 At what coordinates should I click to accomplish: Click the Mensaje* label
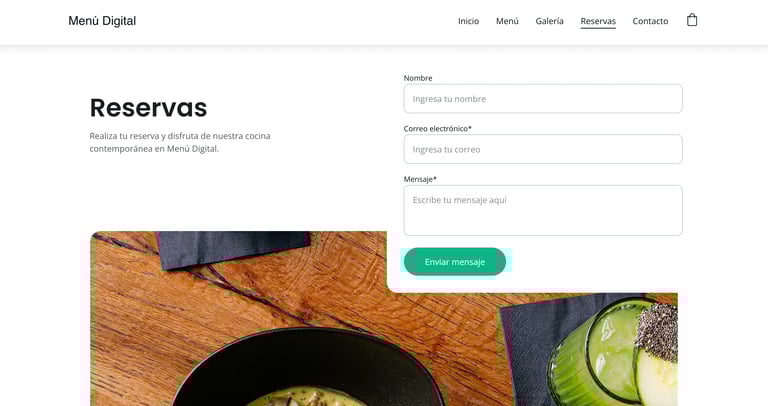(x=420, y=179)
